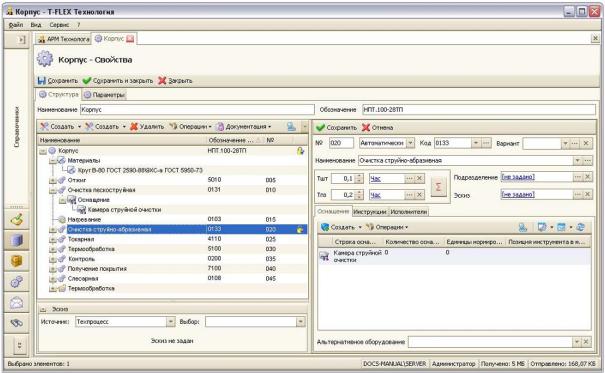
Task: Open the Файл menu
Action: coord(16,25)
